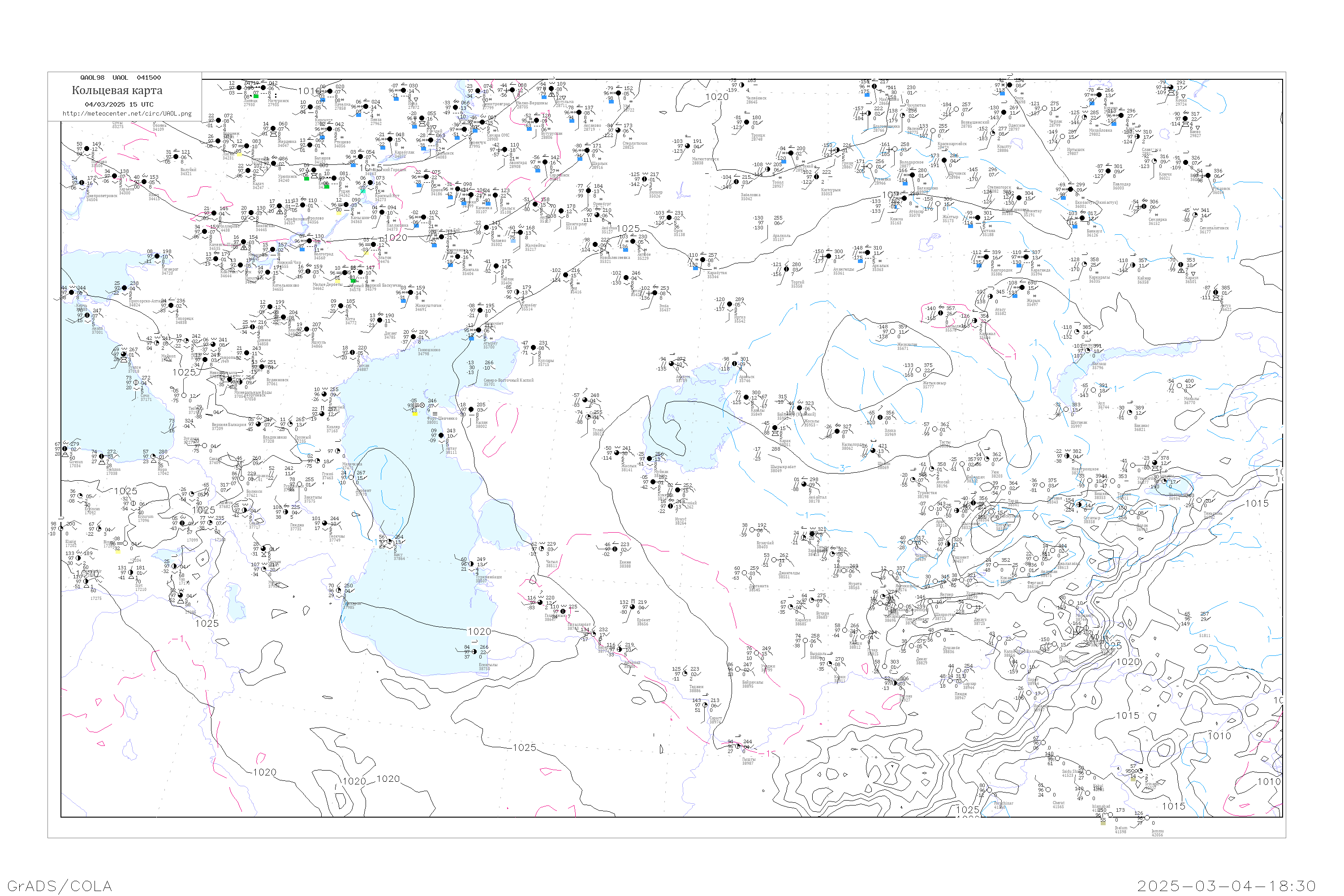Click the Аральск half-filled station circle
The height and width of the screenshot is (896, 1344).
[734, 363]
